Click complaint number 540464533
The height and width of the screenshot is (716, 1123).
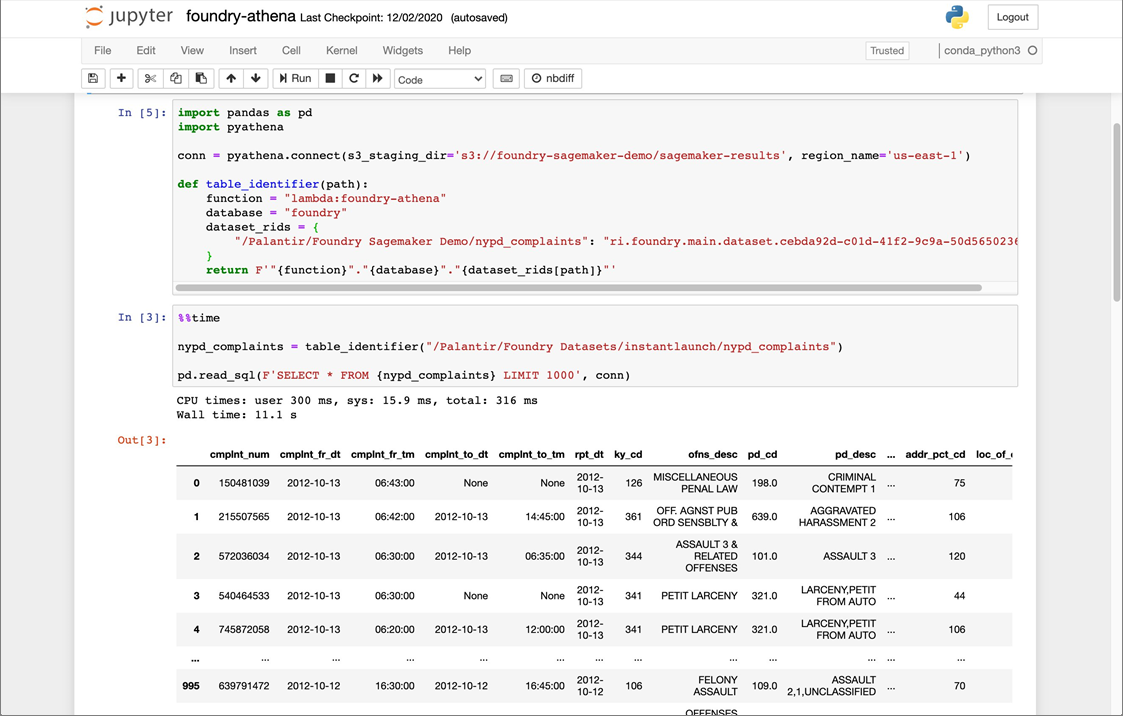(244, 596)
